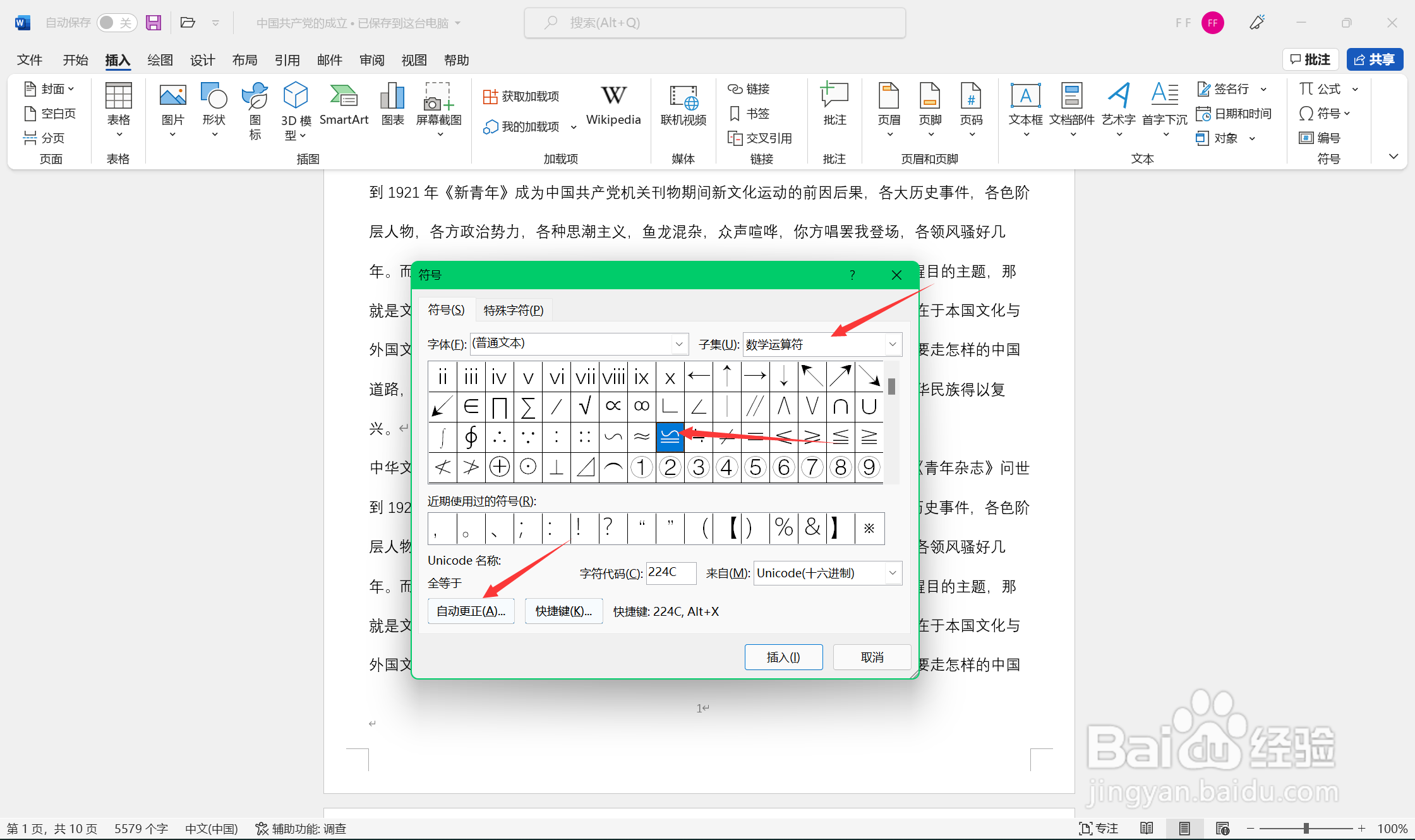Switch to Design (设计) tab
The width and height of the screenshot is (1415, 840).
click(x=202, y=60)
